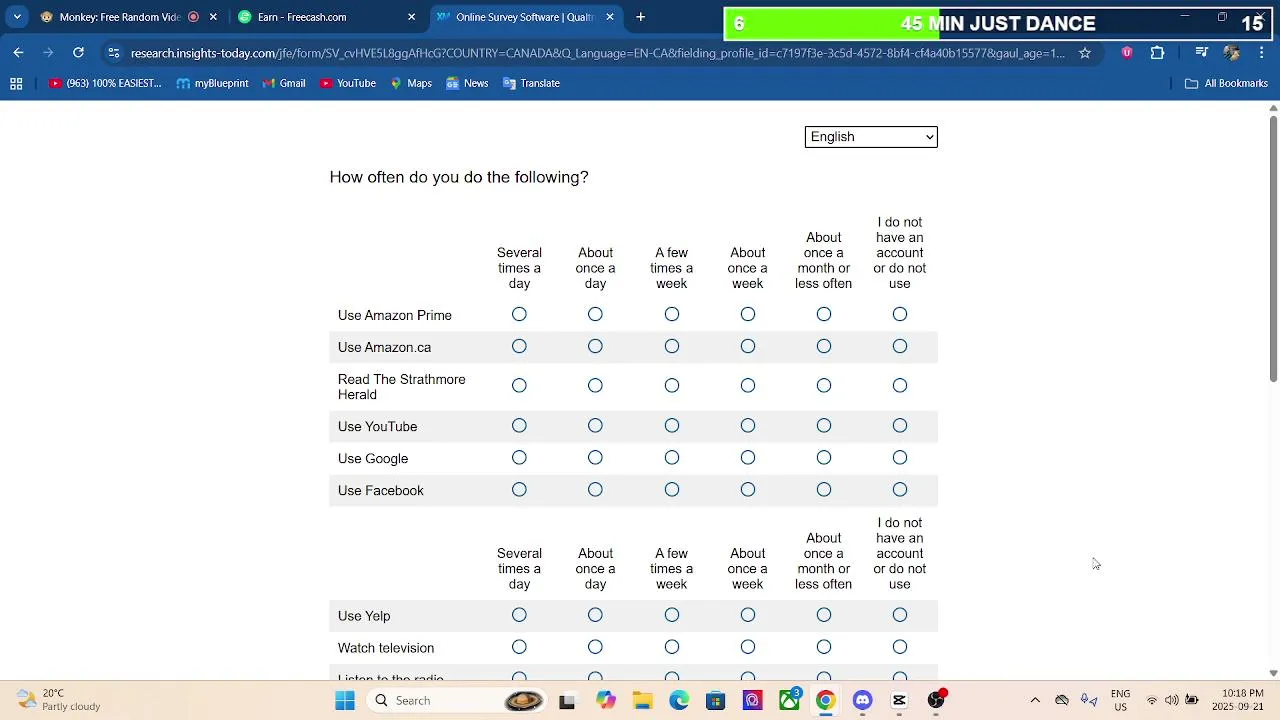
Task: Open the Maps bookmark
Action: click(410, 84)
